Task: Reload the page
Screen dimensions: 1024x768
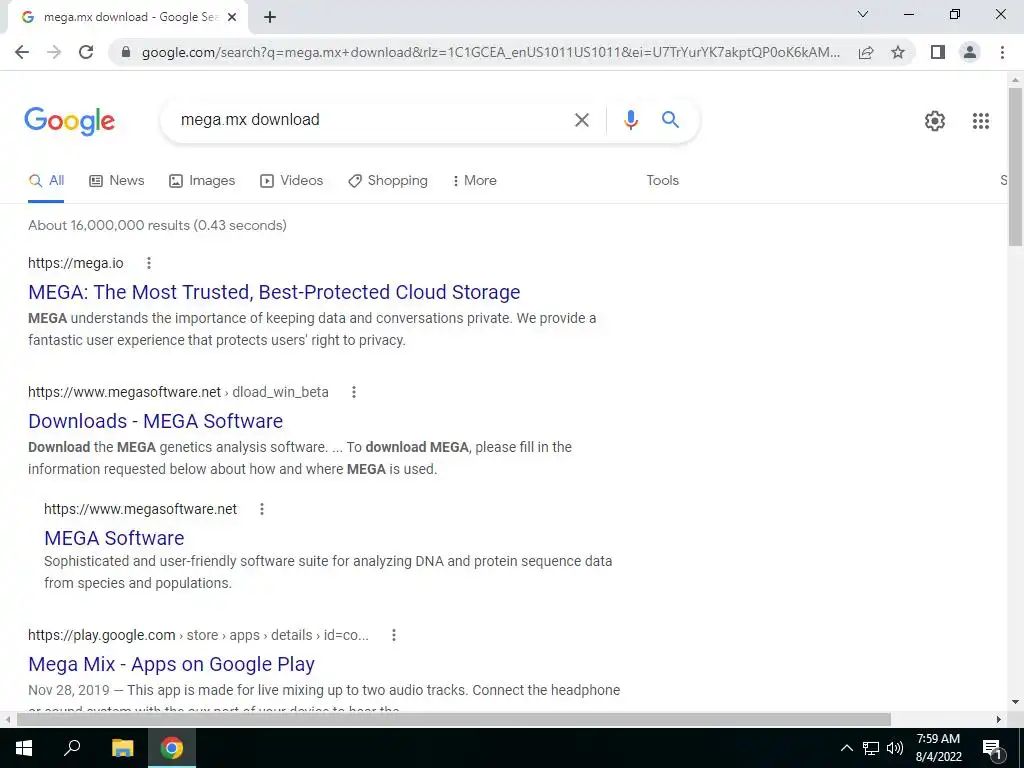Action: pyautogui.click(x=86, y=52)
